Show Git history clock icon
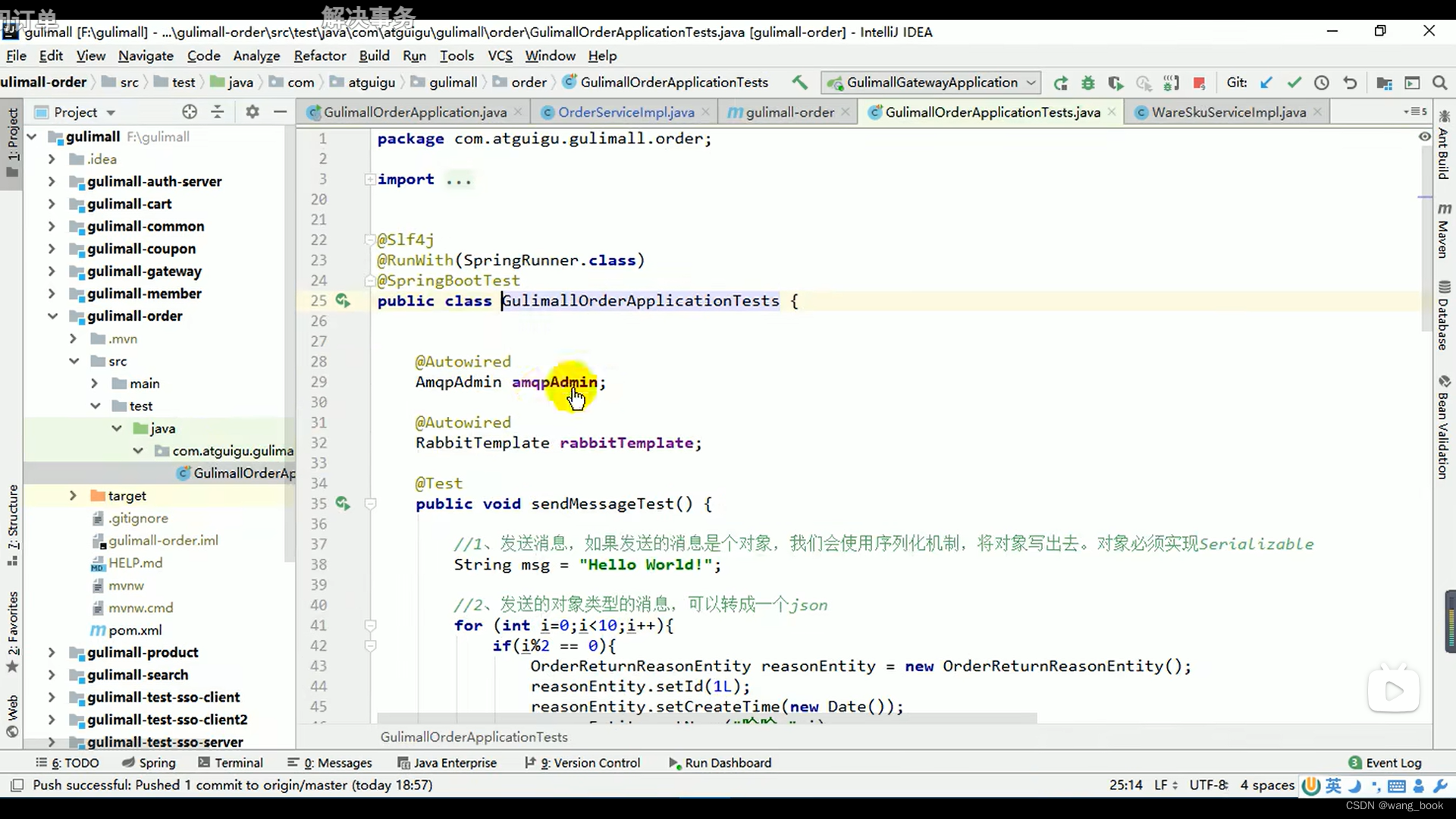 pyautogui.click(x=1322, y=83)
